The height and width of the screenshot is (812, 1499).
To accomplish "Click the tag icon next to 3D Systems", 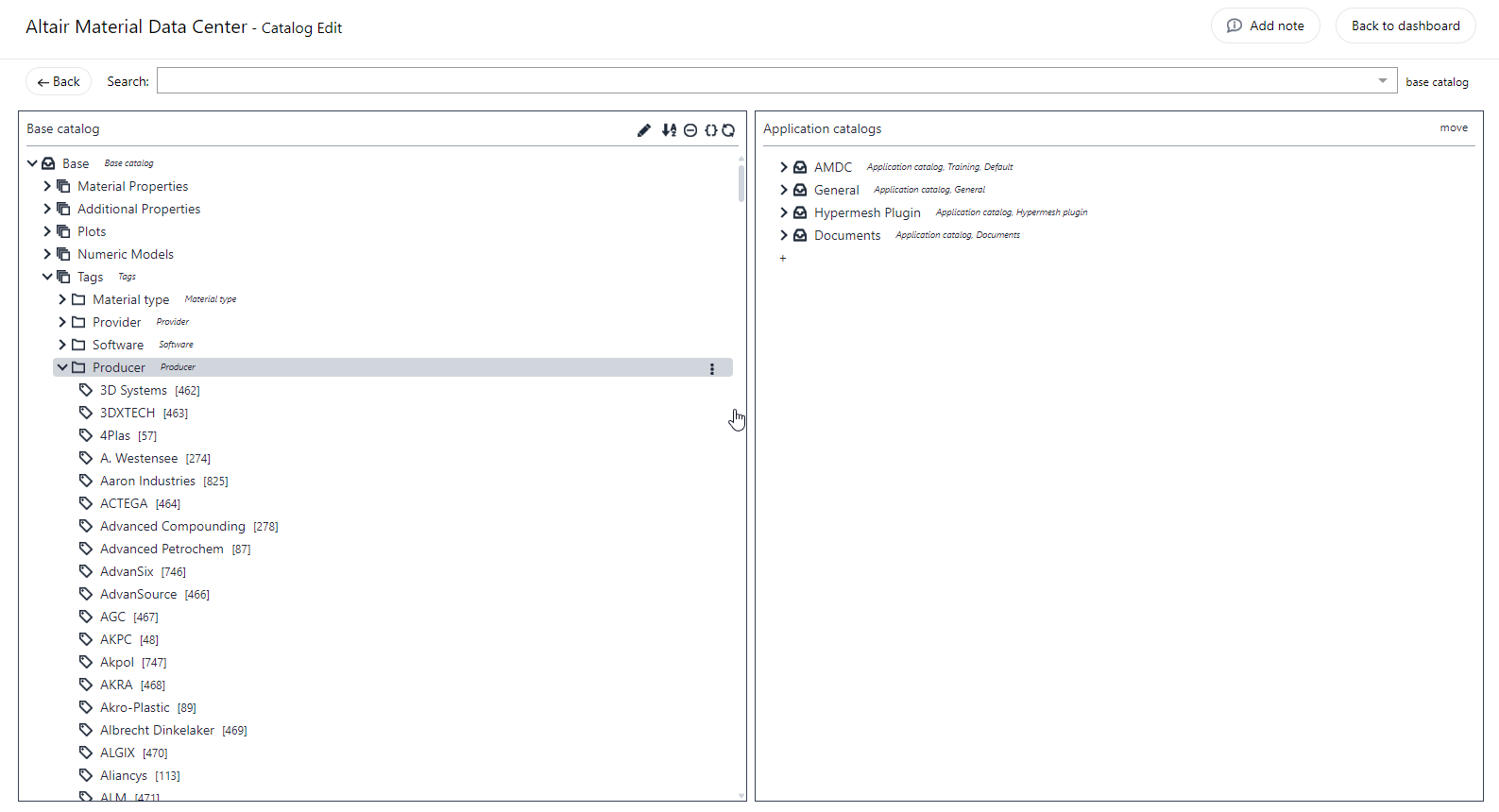I will click(x=86, y=390).
